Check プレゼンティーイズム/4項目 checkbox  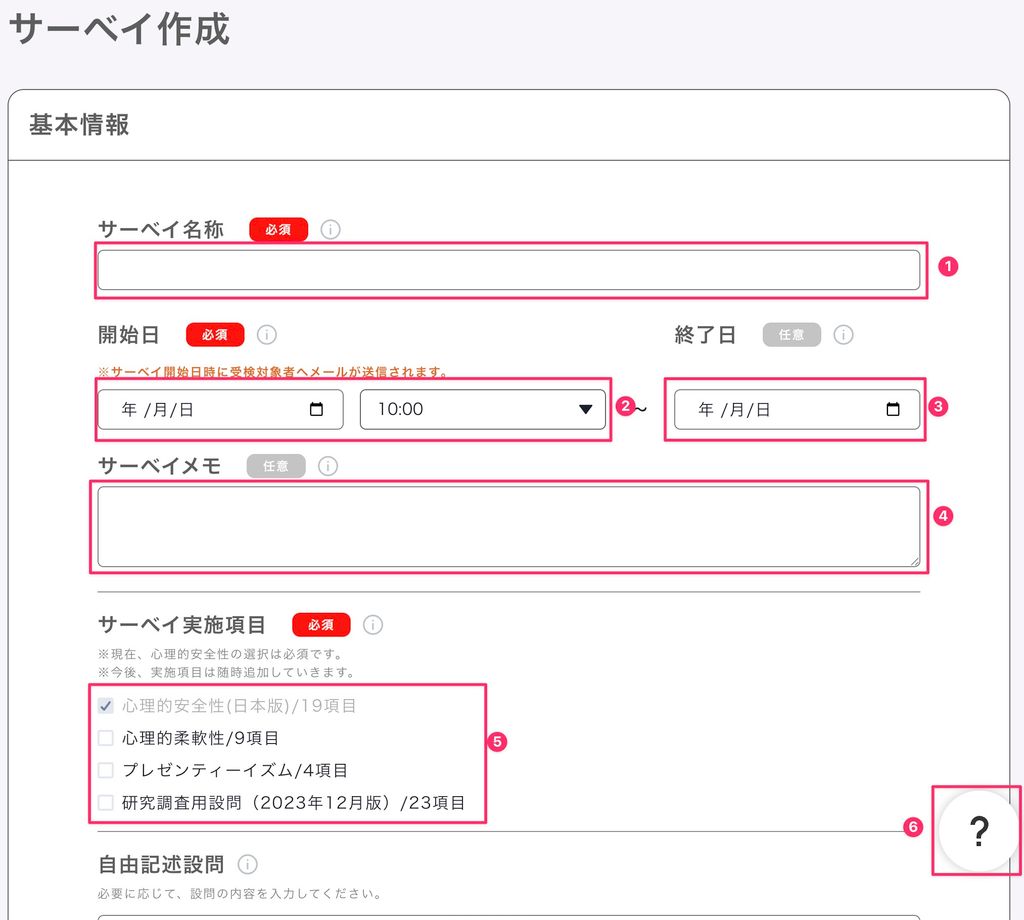106,770
